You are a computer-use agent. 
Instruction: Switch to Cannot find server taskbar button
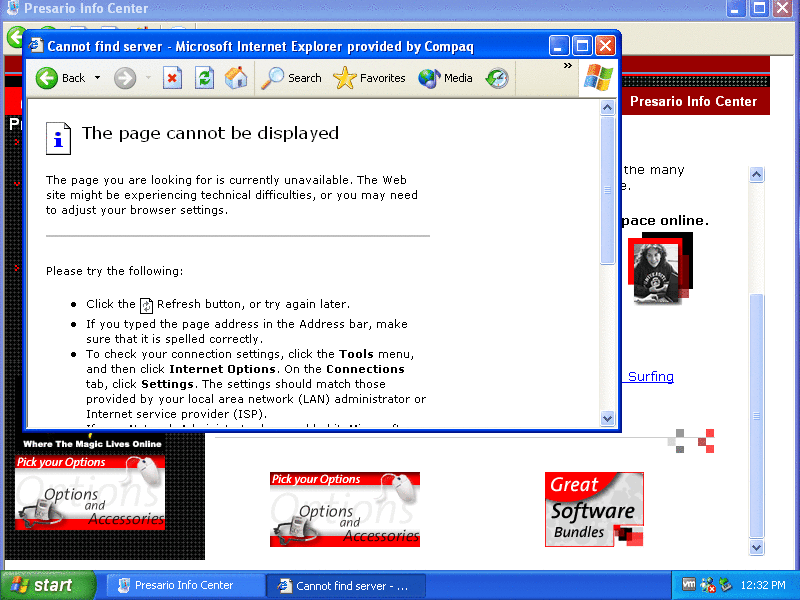[346, 586]
